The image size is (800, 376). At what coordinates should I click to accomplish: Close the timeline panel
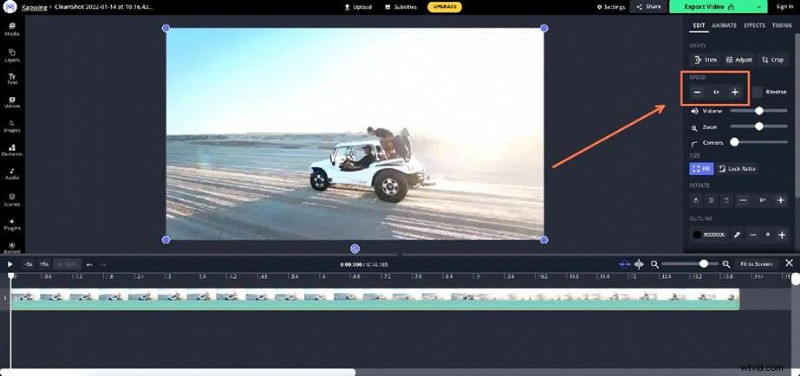[x=789, y=263]
